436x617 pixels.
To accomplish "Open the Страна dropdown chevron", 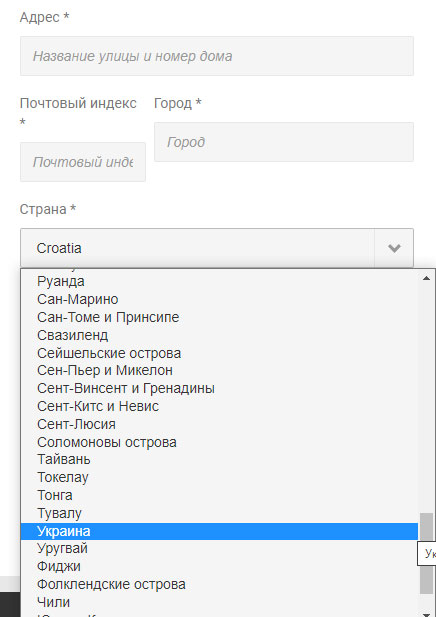I will (x=394, y=248).
